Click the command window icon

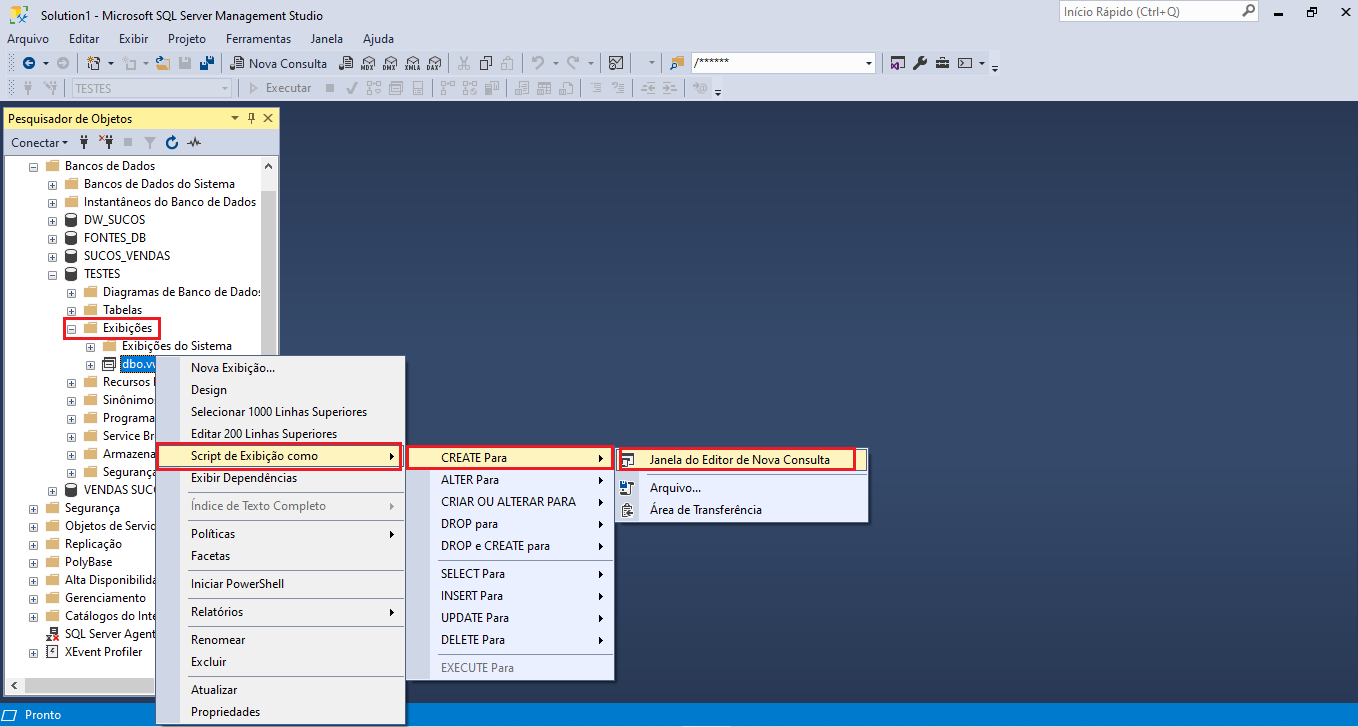[965, 63]
